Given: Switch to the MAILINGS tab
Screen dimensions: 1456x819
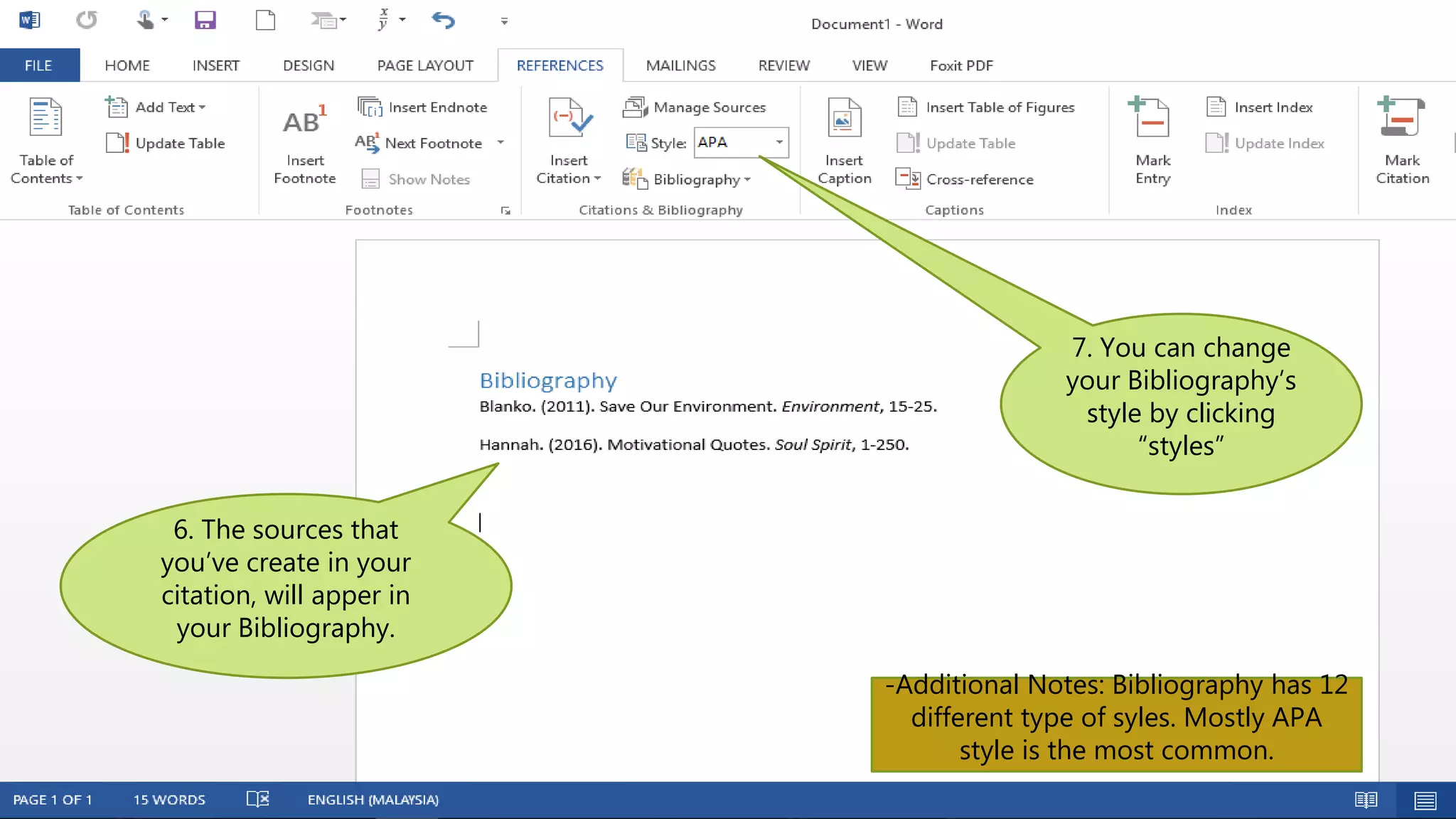Looking at the screenshot, I should coord(680,65).
